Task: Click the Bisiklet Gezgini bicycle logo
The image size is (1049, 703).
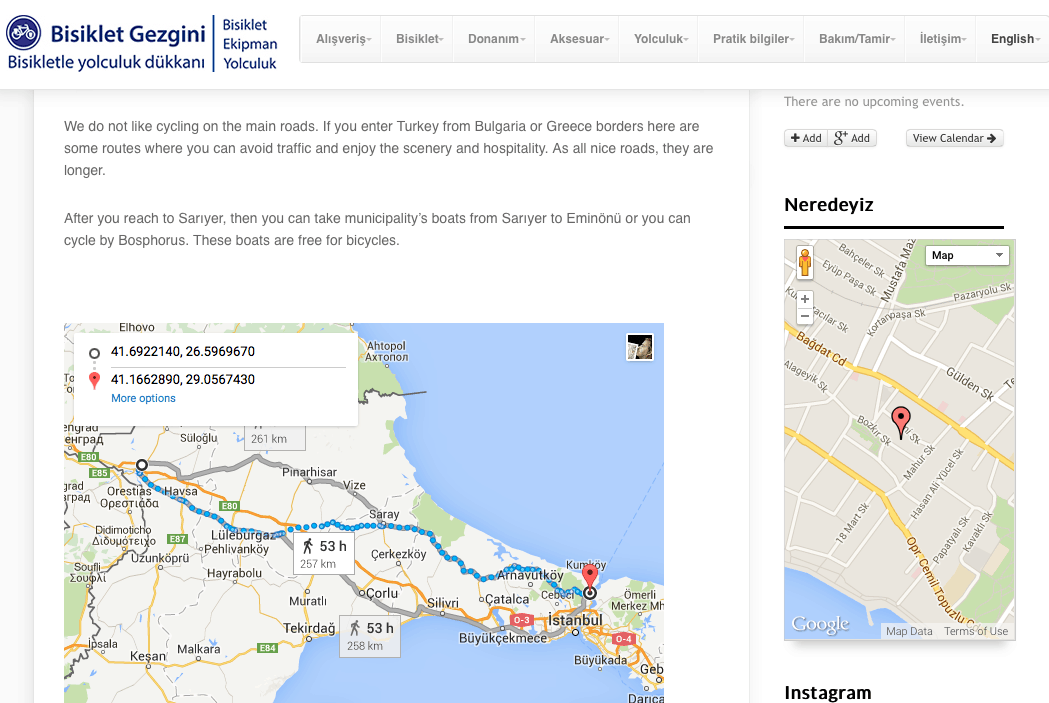Action: 24,35
